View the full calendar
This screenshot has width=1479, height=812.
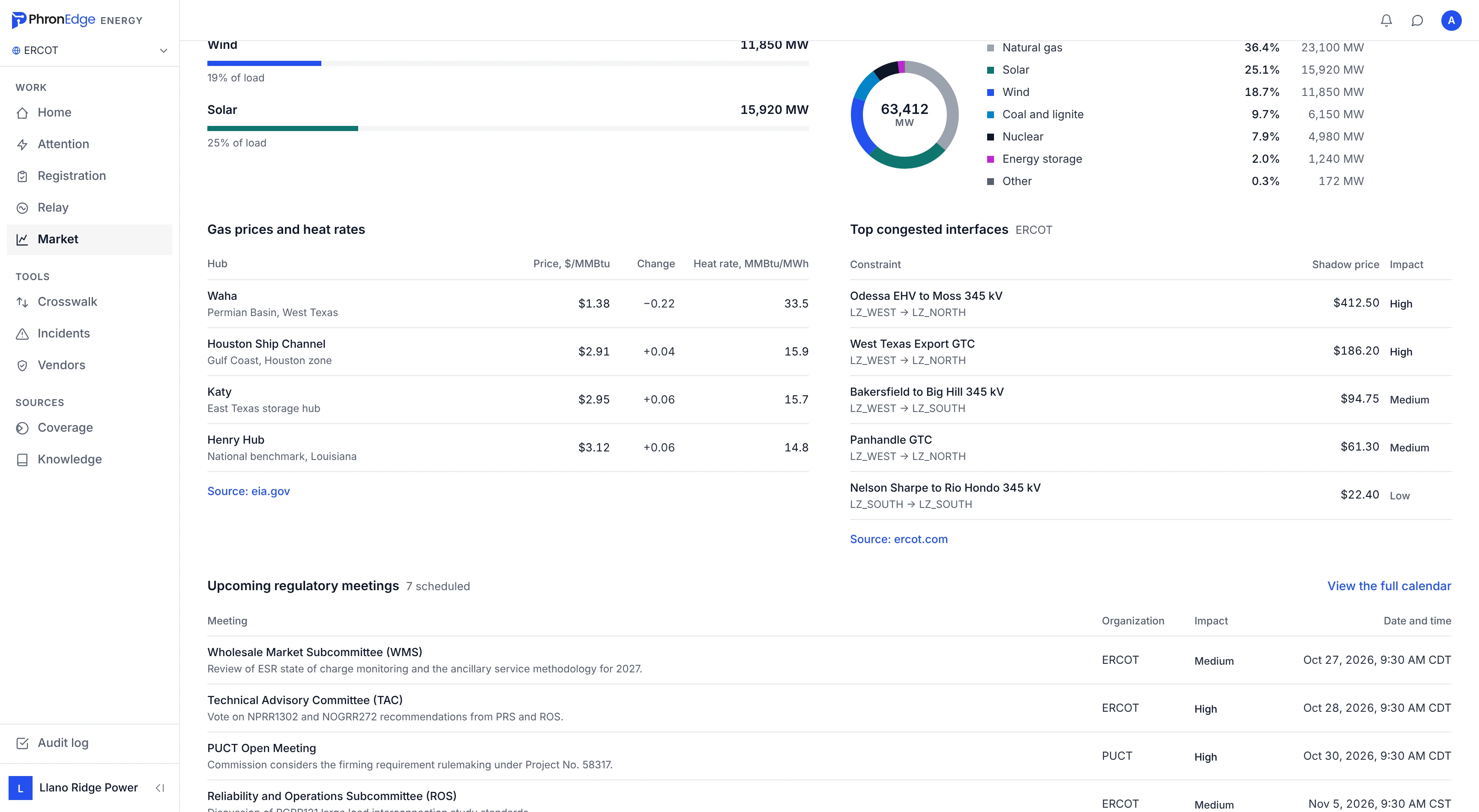(x=1389, y=586)
